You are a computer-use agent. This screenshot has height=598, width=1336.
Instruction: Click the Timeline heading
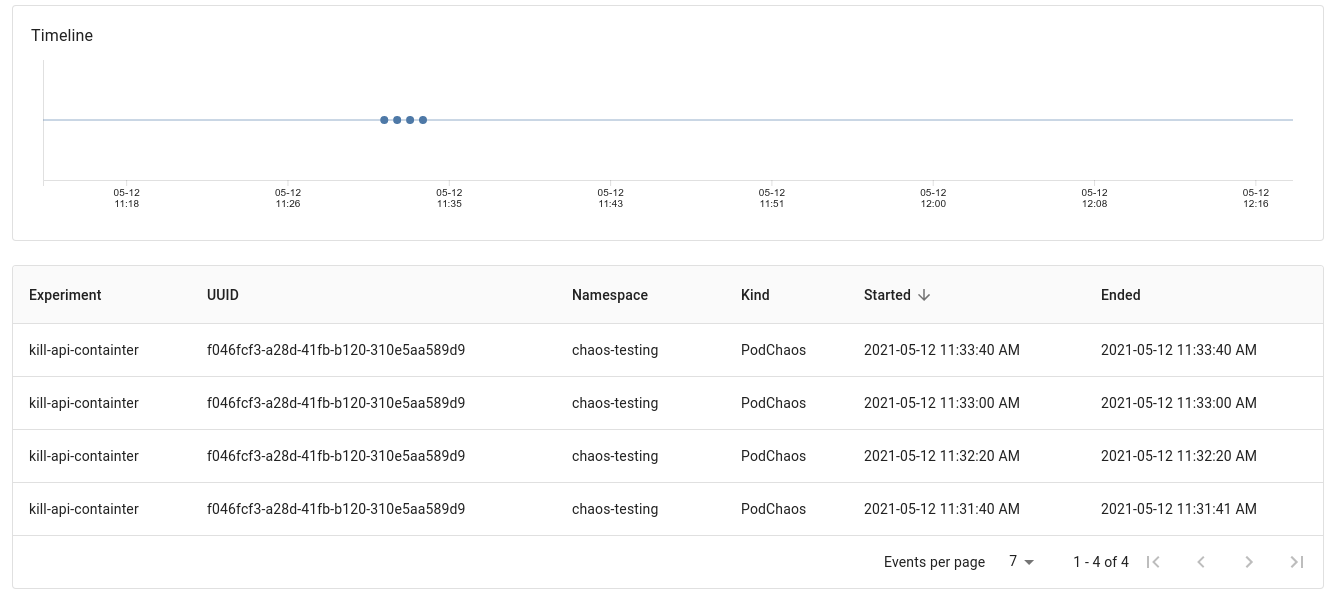point(62,35)
